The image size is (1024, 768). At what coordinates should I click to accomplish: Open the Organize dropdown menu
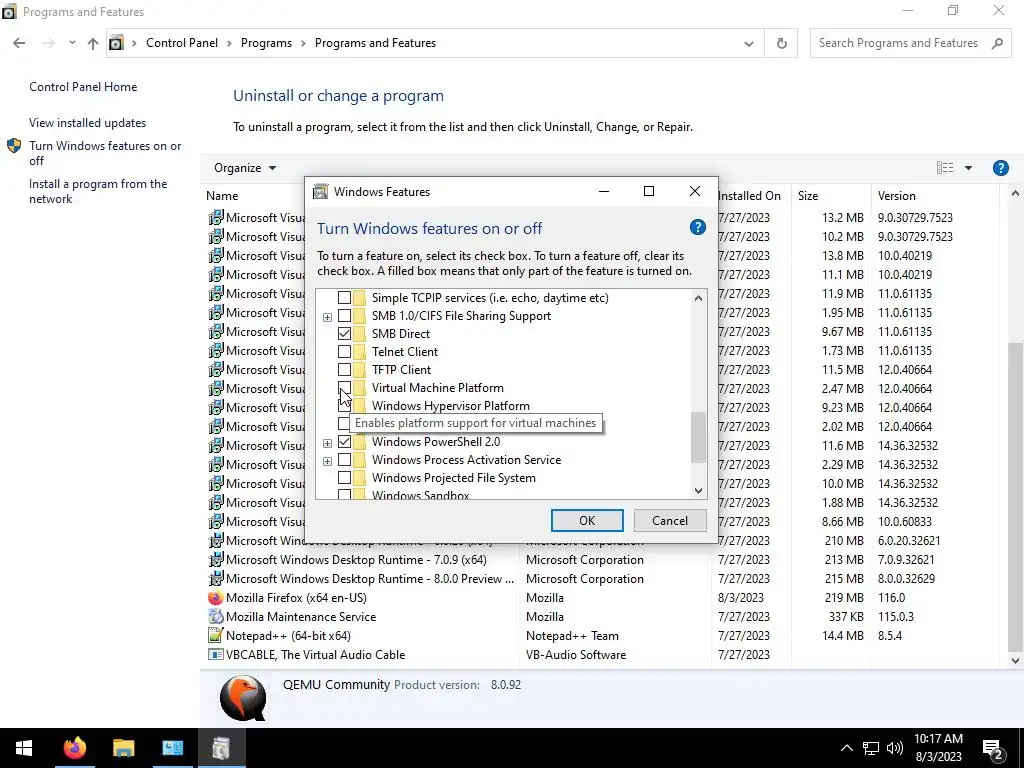(245, 168)
